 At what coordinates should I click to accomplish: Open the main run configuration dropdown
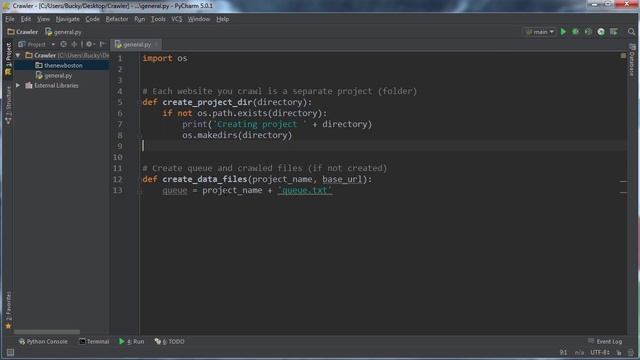[x=540, y=32]
